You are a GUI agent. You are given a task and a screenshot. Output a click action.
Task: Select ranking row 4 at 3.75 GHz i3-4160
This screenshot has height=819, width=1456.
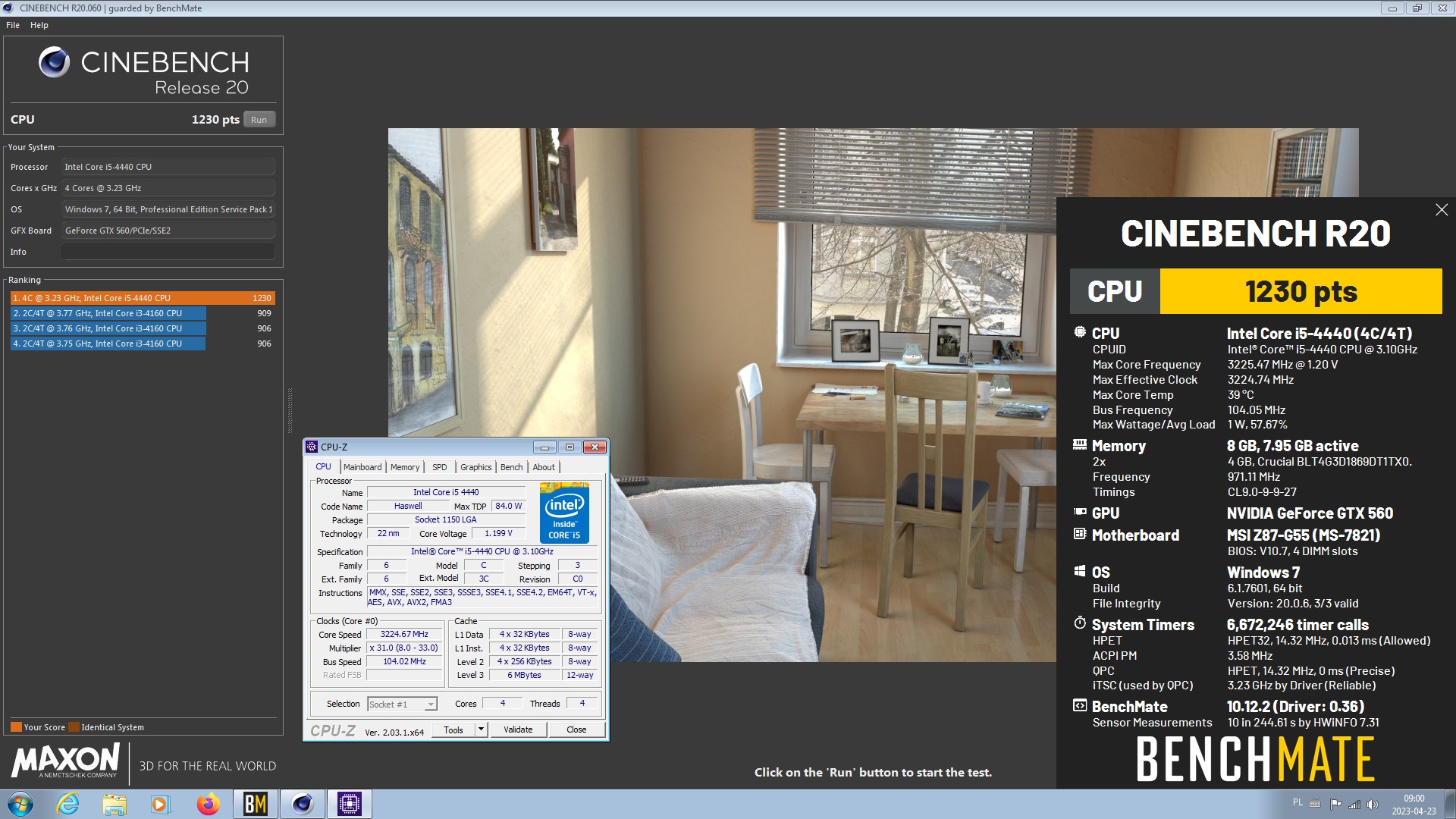(x=143, y=344)
